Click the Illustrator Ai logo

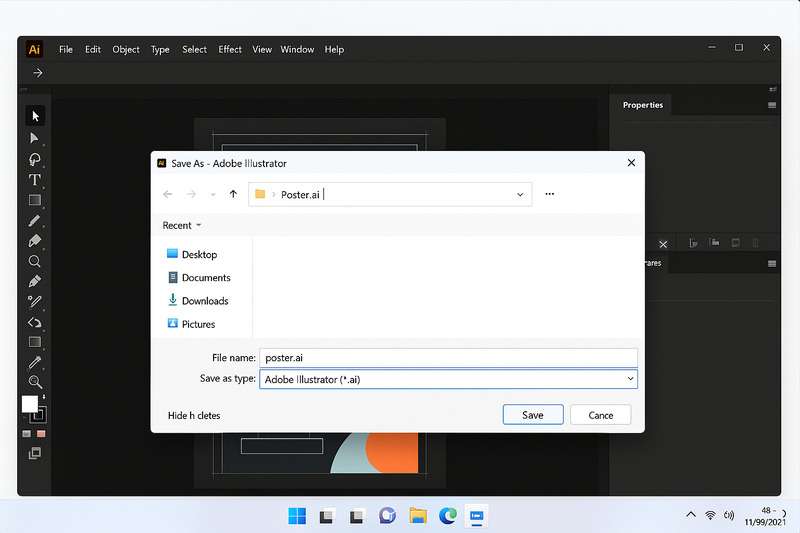pyautogui.click(x=34, y=49)
